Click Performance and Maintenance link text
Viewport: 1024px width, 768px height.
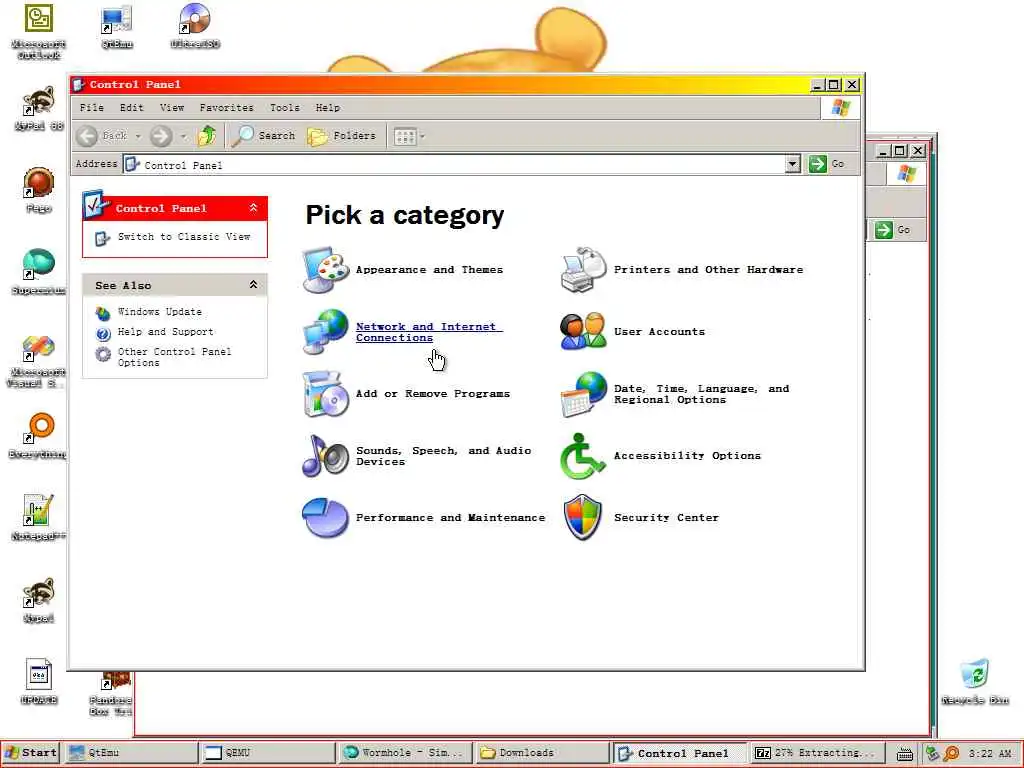tap(450, 517)
